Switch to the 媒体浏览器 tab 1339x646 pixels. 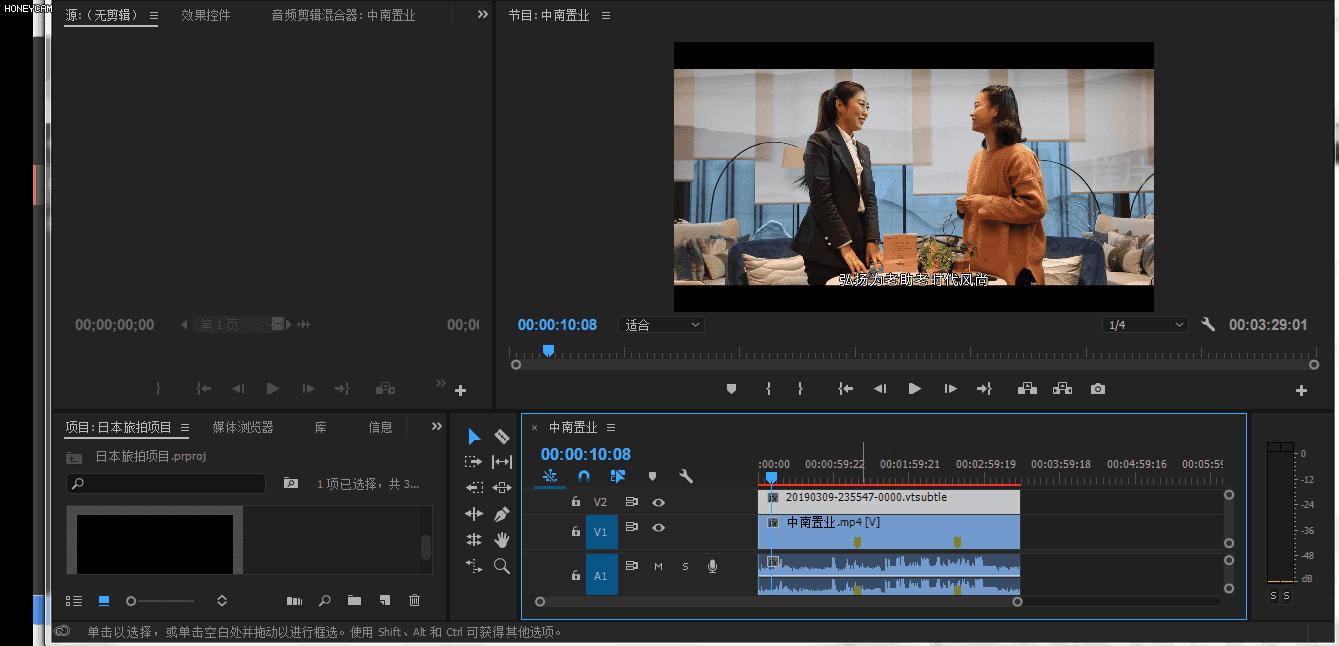pyautogui.click(x=243, y=426)
